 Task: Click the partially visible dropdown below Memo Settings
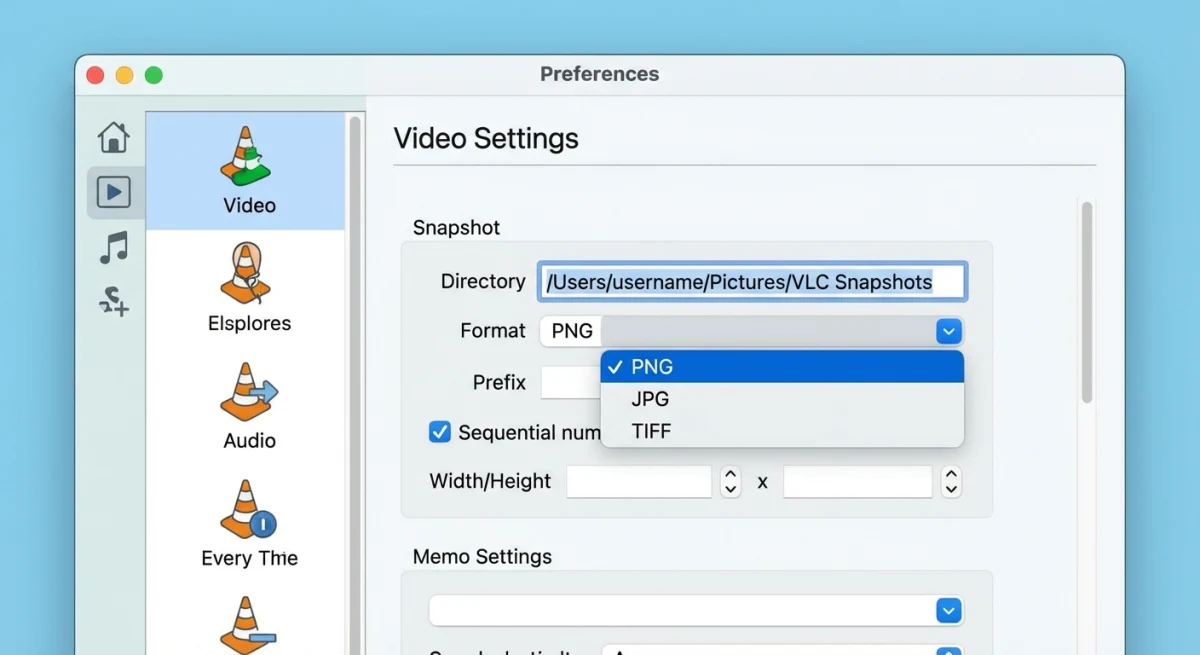click(x=782, y=650)
